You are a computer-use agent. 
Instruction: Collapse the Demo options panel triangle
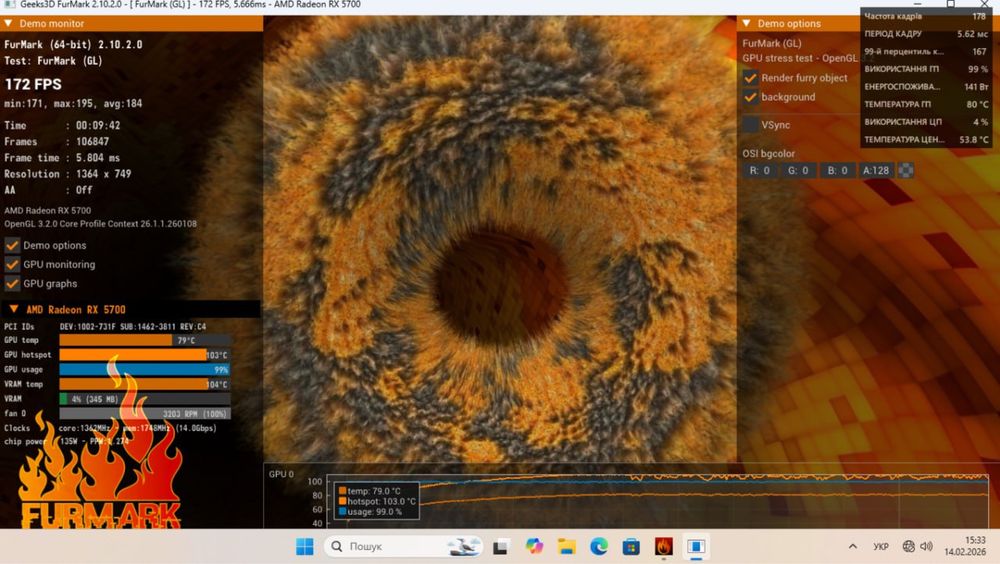tap(746, 24)
